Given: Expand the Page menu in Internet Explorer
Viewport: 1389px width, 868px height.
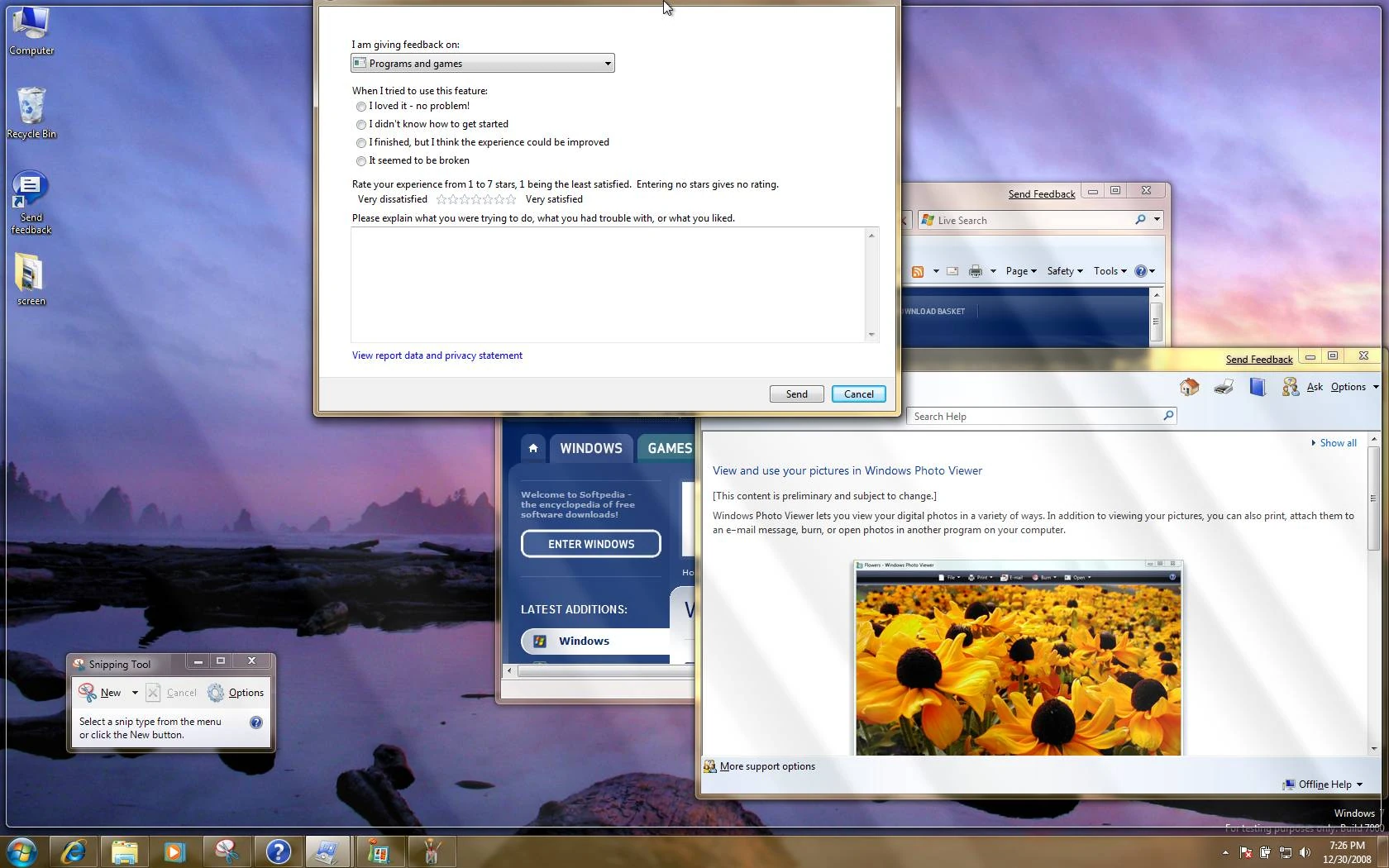Looking at the screenshot, I should coord(1021,271).
